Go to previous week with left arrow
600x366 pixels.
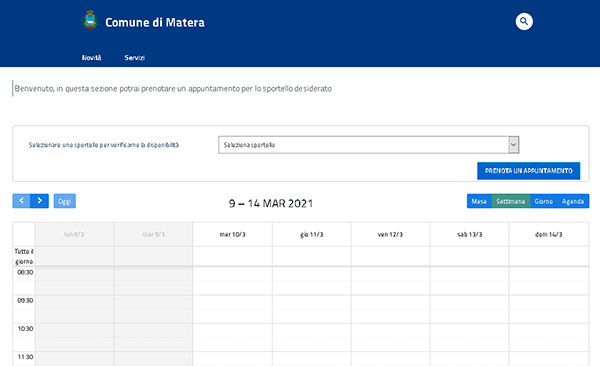pos(21,201)
